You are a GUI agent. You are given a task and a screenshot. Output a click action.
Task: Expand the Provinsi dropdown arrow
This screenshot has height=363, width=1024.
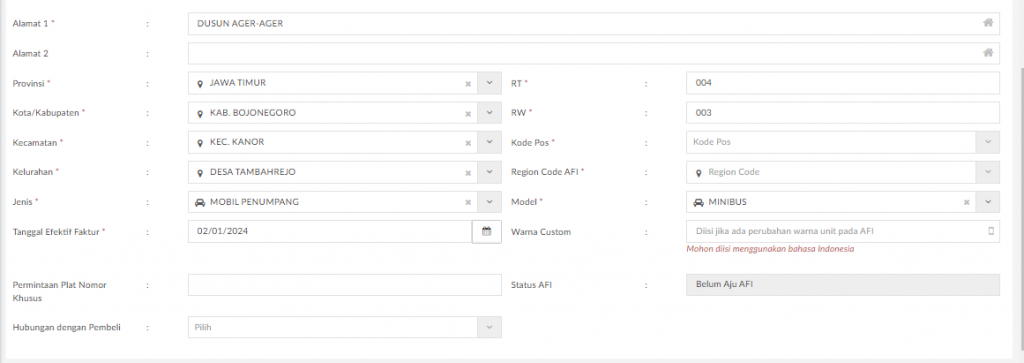tap(490, 84)
